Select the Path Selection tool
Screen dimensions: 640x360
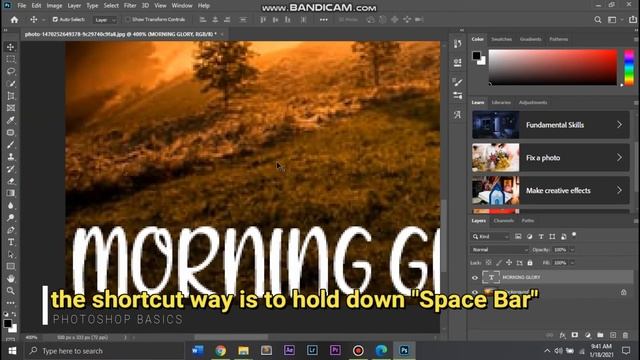point(11,254)
